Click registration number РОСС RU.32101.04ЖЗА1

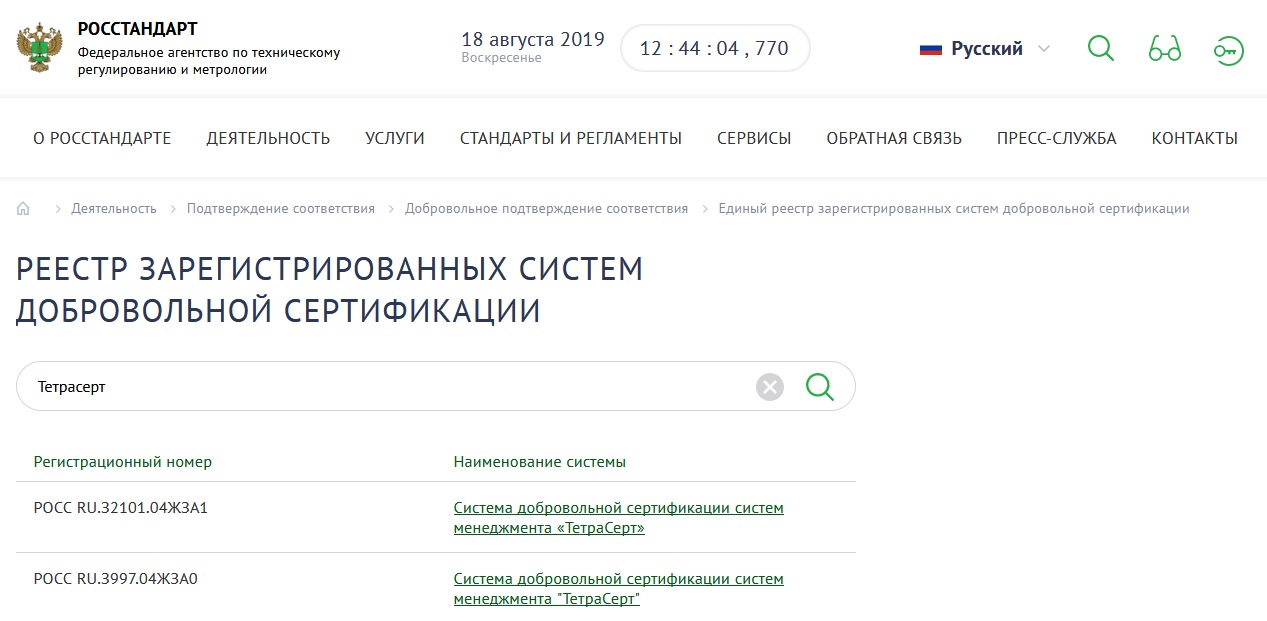[x=121, y=508]
